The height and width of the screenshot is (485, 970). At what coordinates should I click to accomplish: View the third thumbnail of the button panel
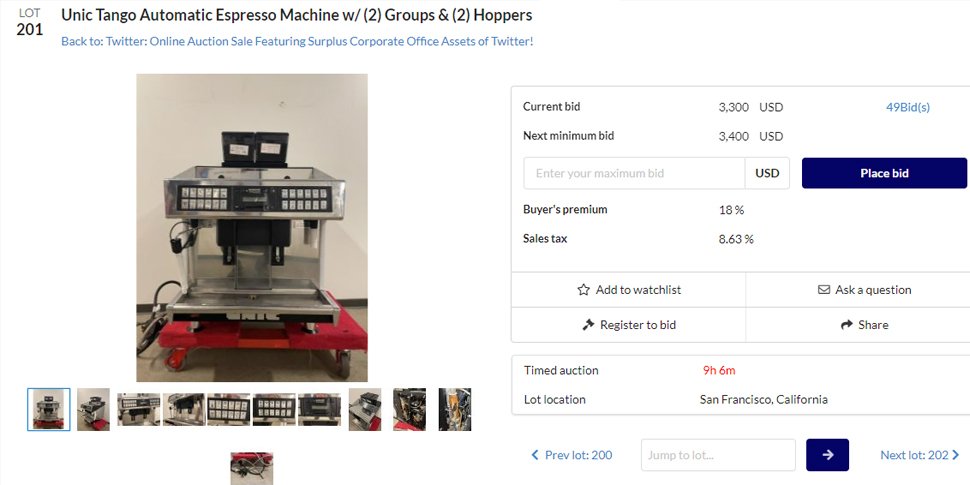pos(139,410)
